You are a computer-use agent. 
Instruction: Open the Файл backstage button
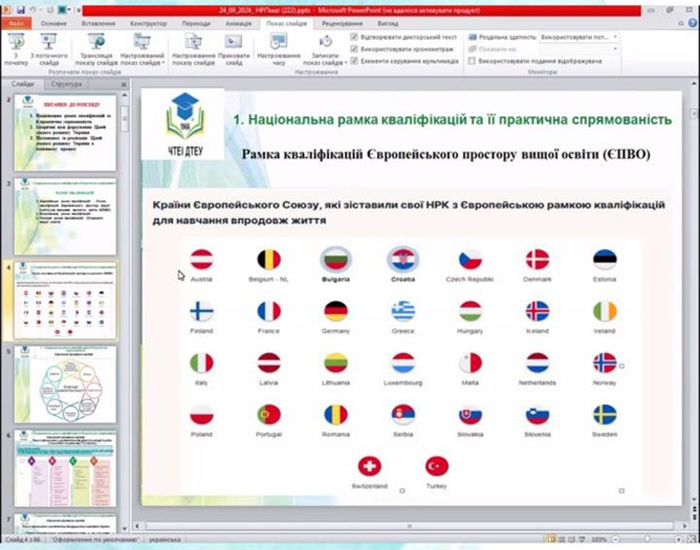click(18, 20)
